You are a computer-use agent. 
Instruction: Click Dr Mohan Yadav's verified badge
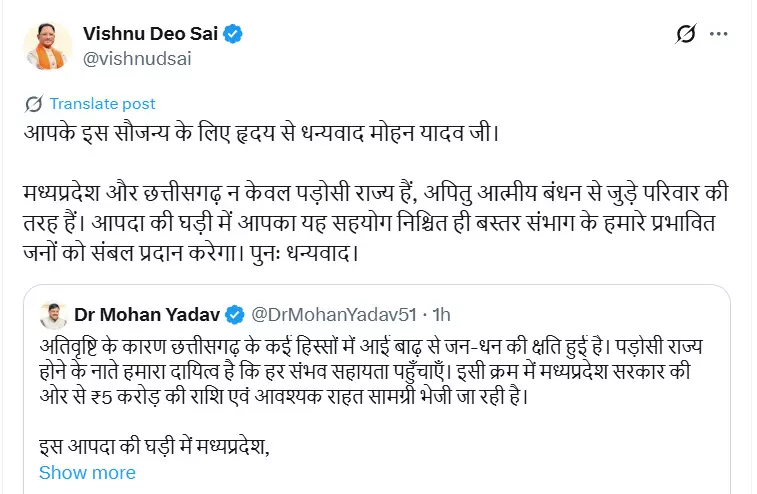click(x=234, y=315)
